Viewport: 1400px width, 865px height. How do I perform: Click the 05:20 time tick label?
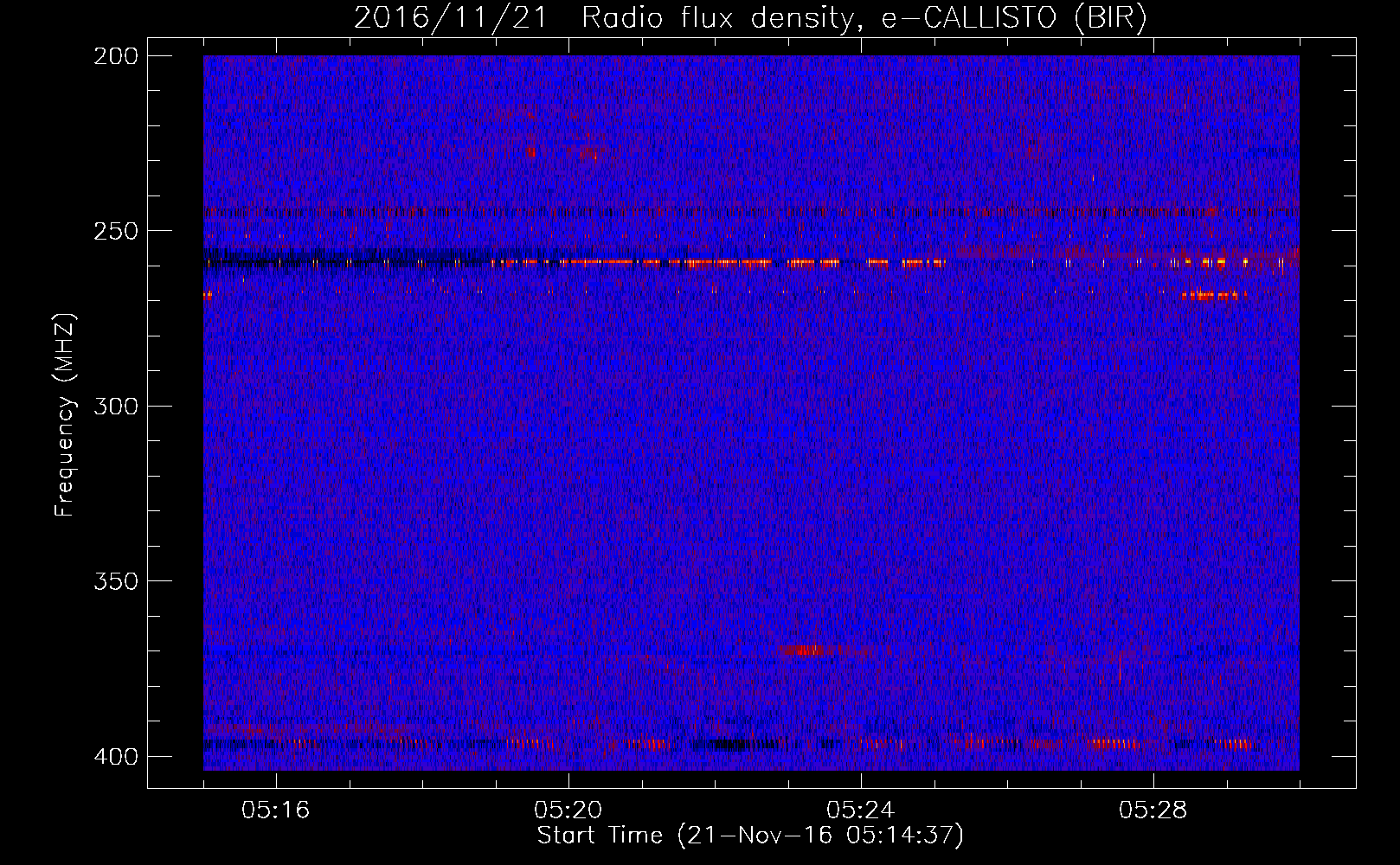pos(568,811)
